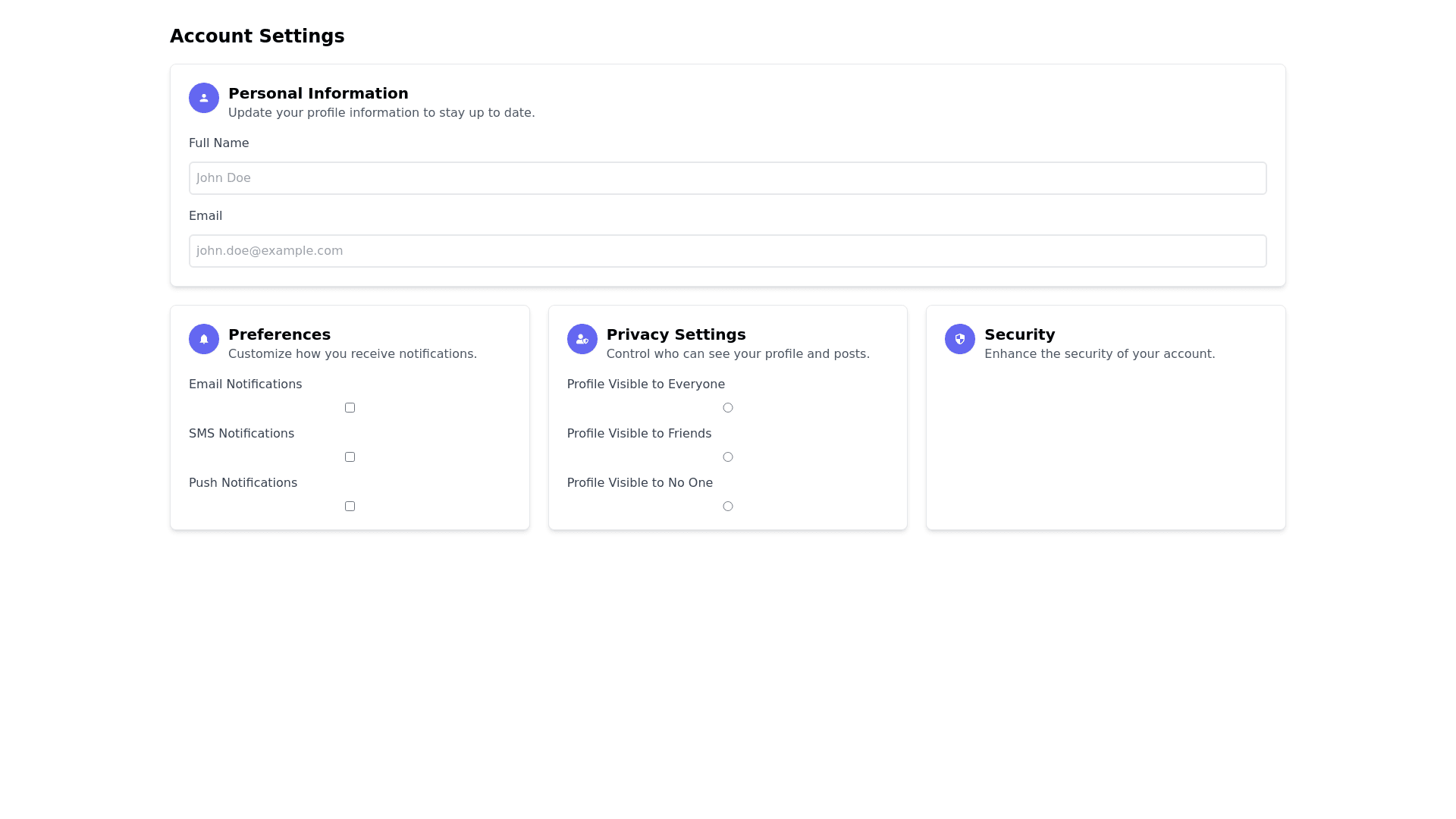Select Profile Visible to Everyone radio
1456x819 pixels.
(x=727, y=408)
